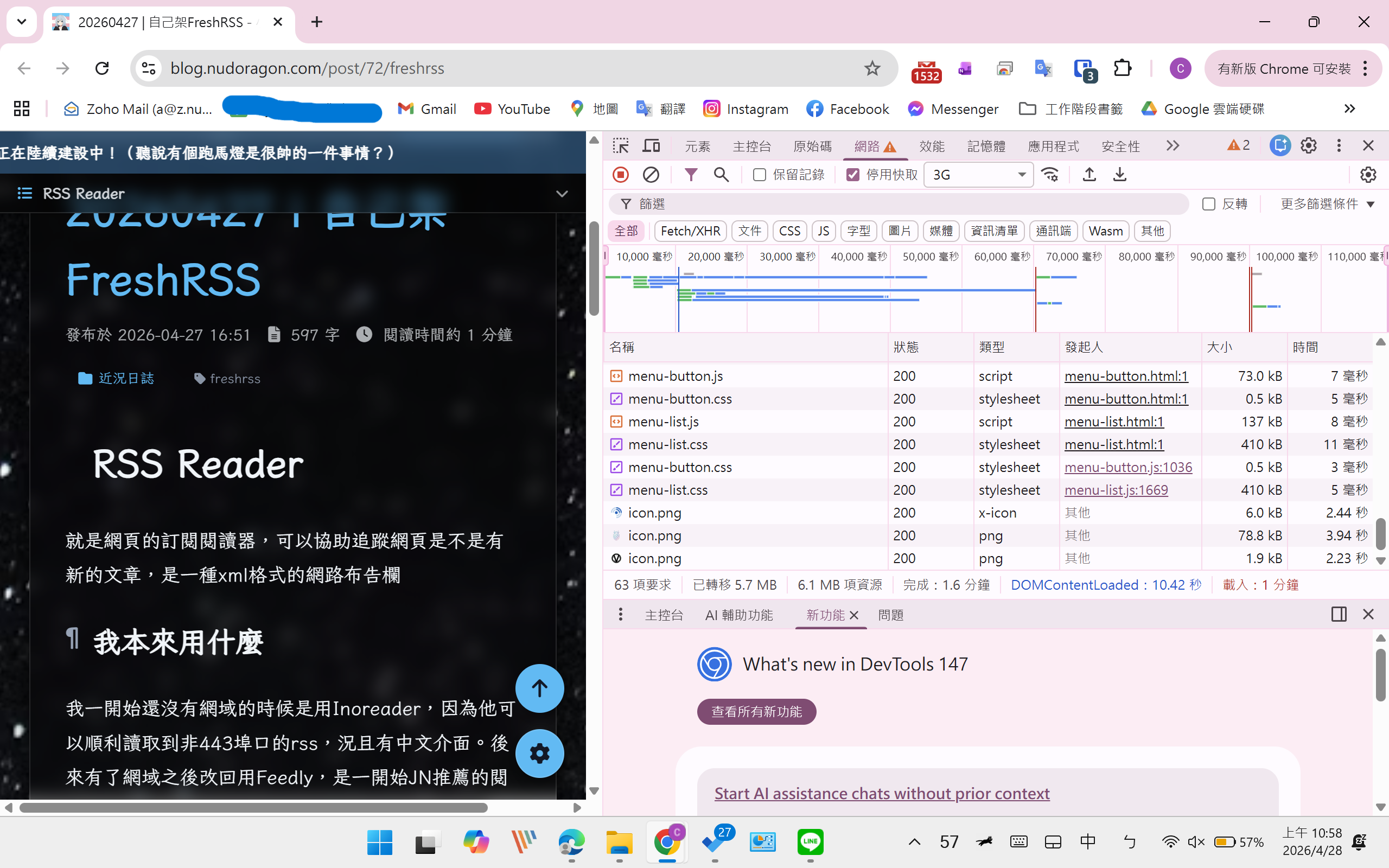Open network search magnifier
This screenshot has height=868, width=1389.
(722, 175)
